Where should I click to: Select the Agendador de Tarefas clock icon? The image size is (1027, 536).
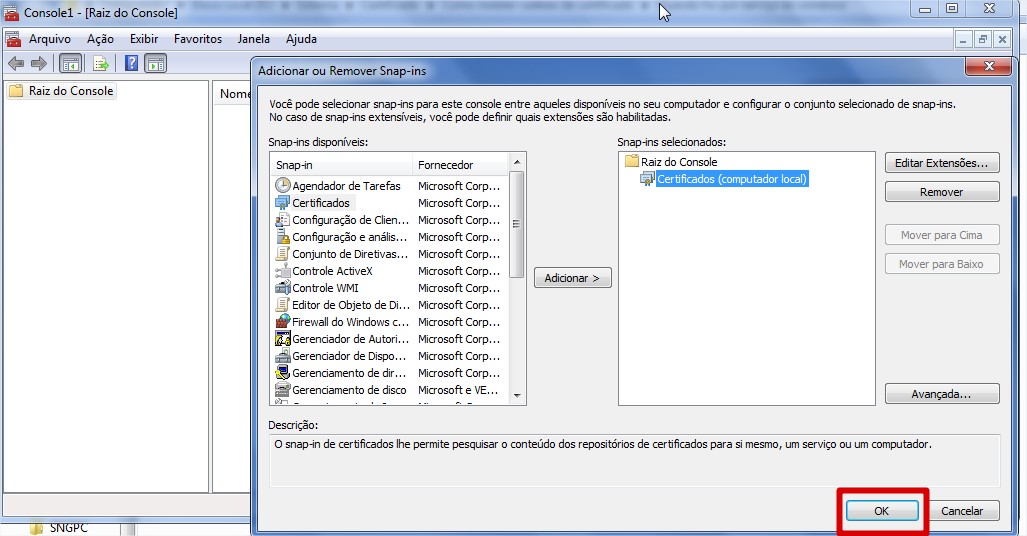coord(283,186)
